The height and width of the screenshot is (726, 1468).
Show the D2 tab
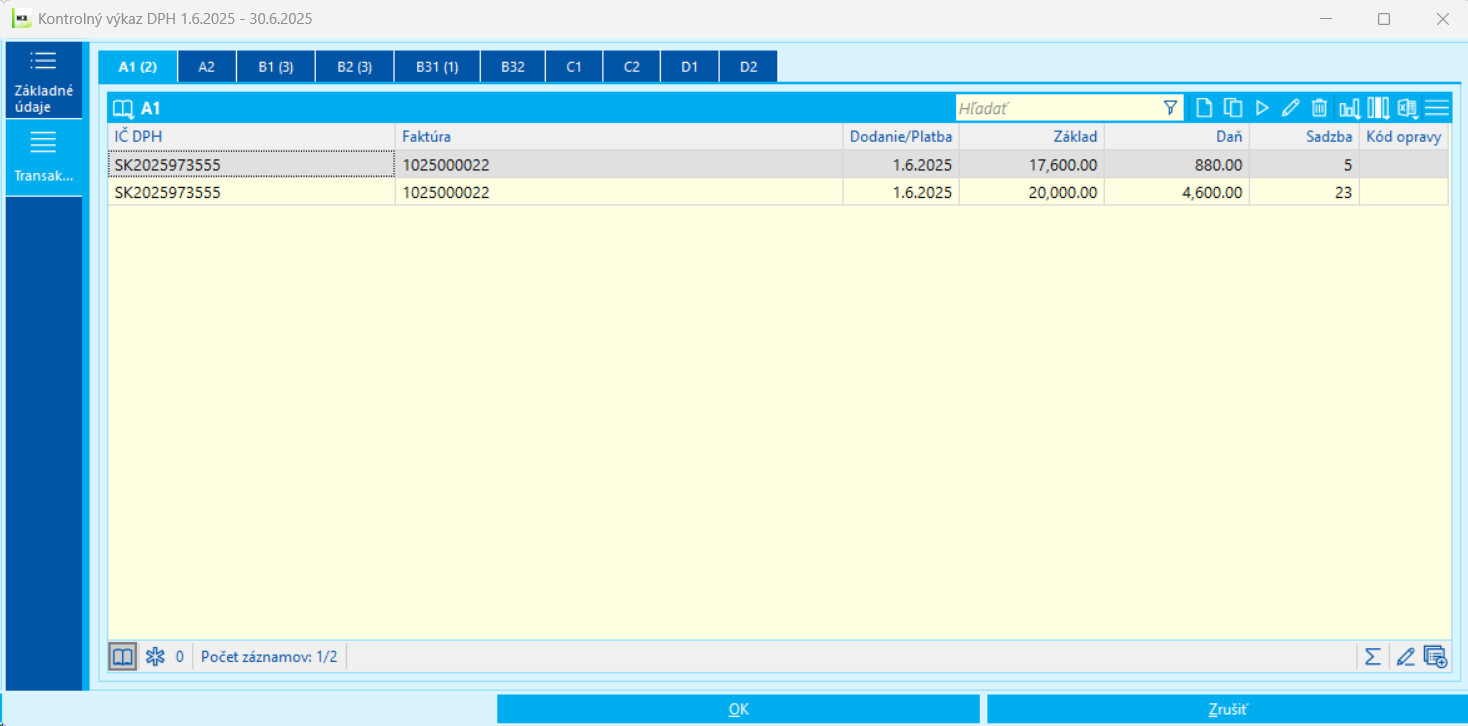(749, 67)
